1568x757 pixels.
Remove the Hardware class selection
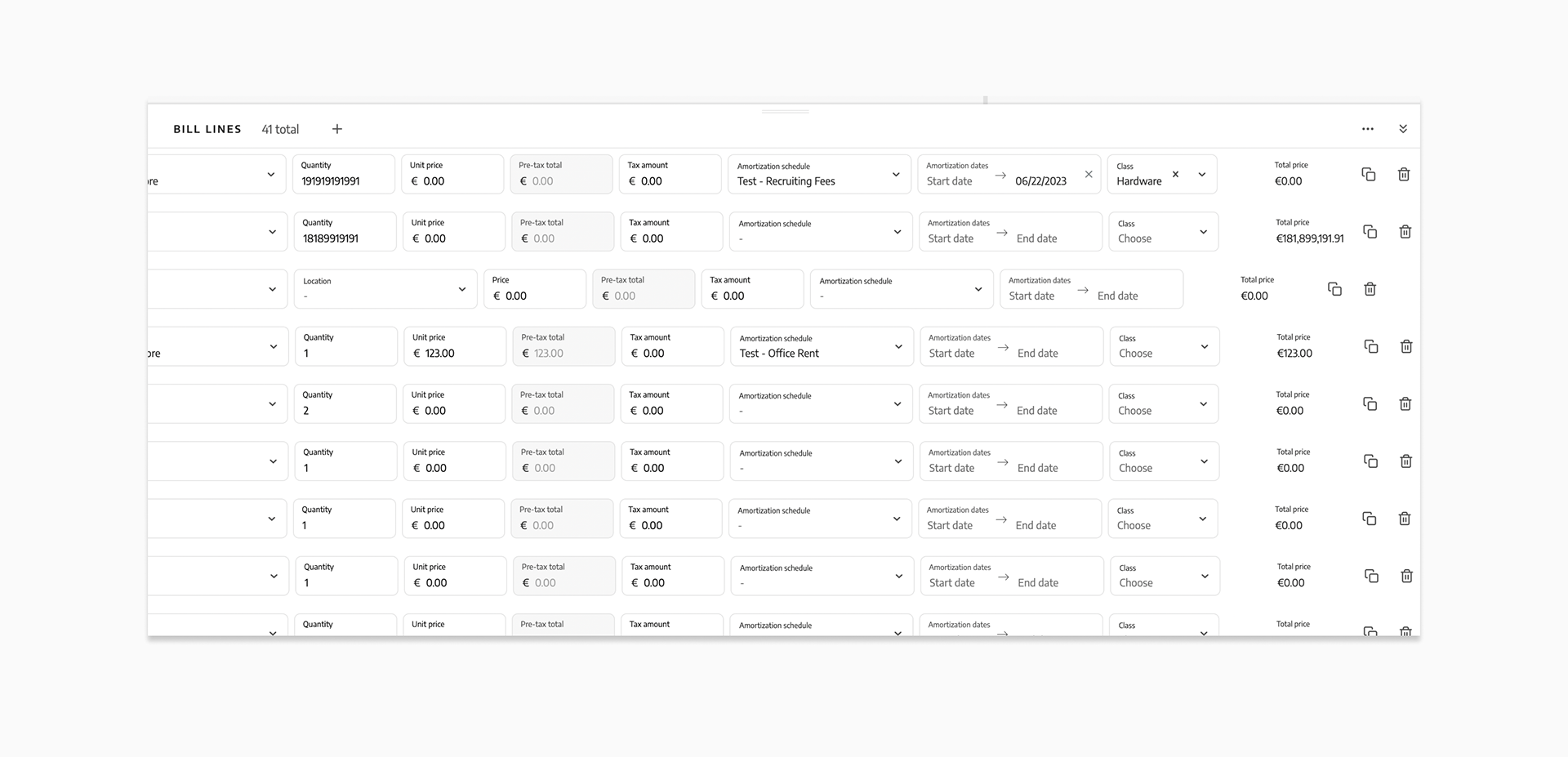click(1175, 174)
